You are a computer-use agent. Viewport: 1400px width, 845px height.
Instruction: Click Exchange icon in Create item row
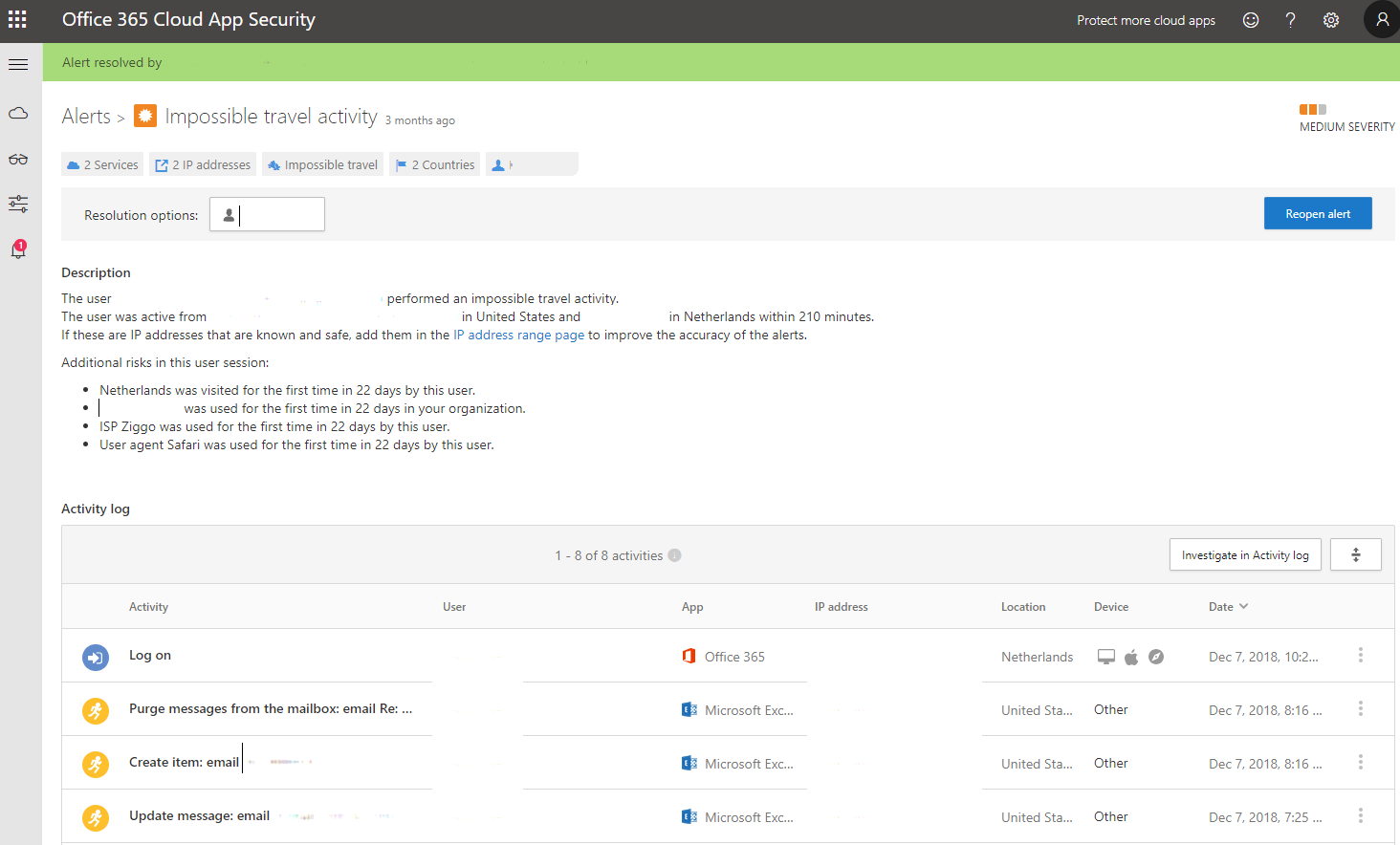pos(689,763)
